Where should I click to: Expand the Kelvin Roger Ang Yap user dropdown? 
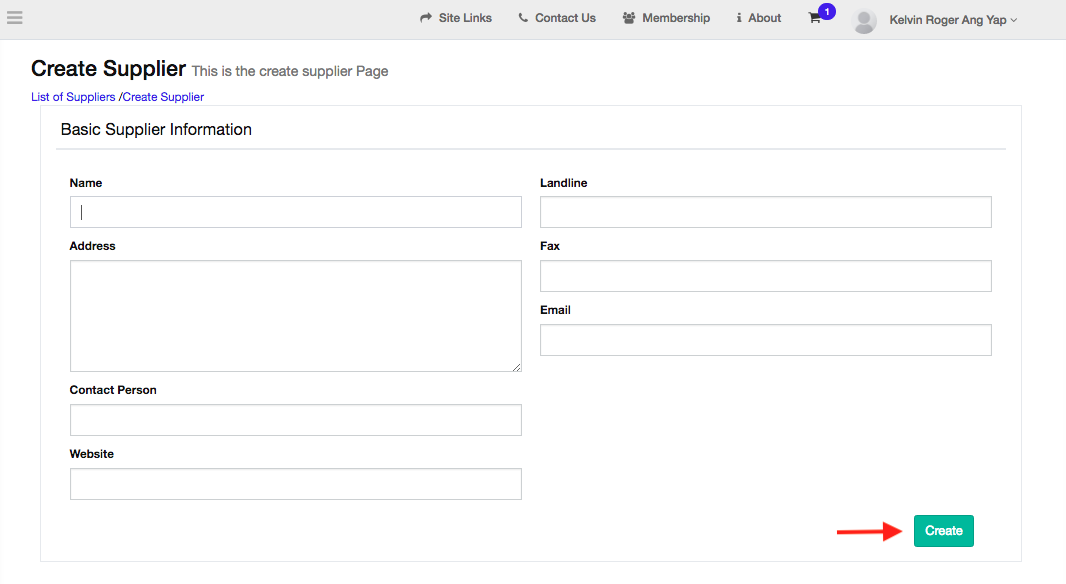[952, 20]
